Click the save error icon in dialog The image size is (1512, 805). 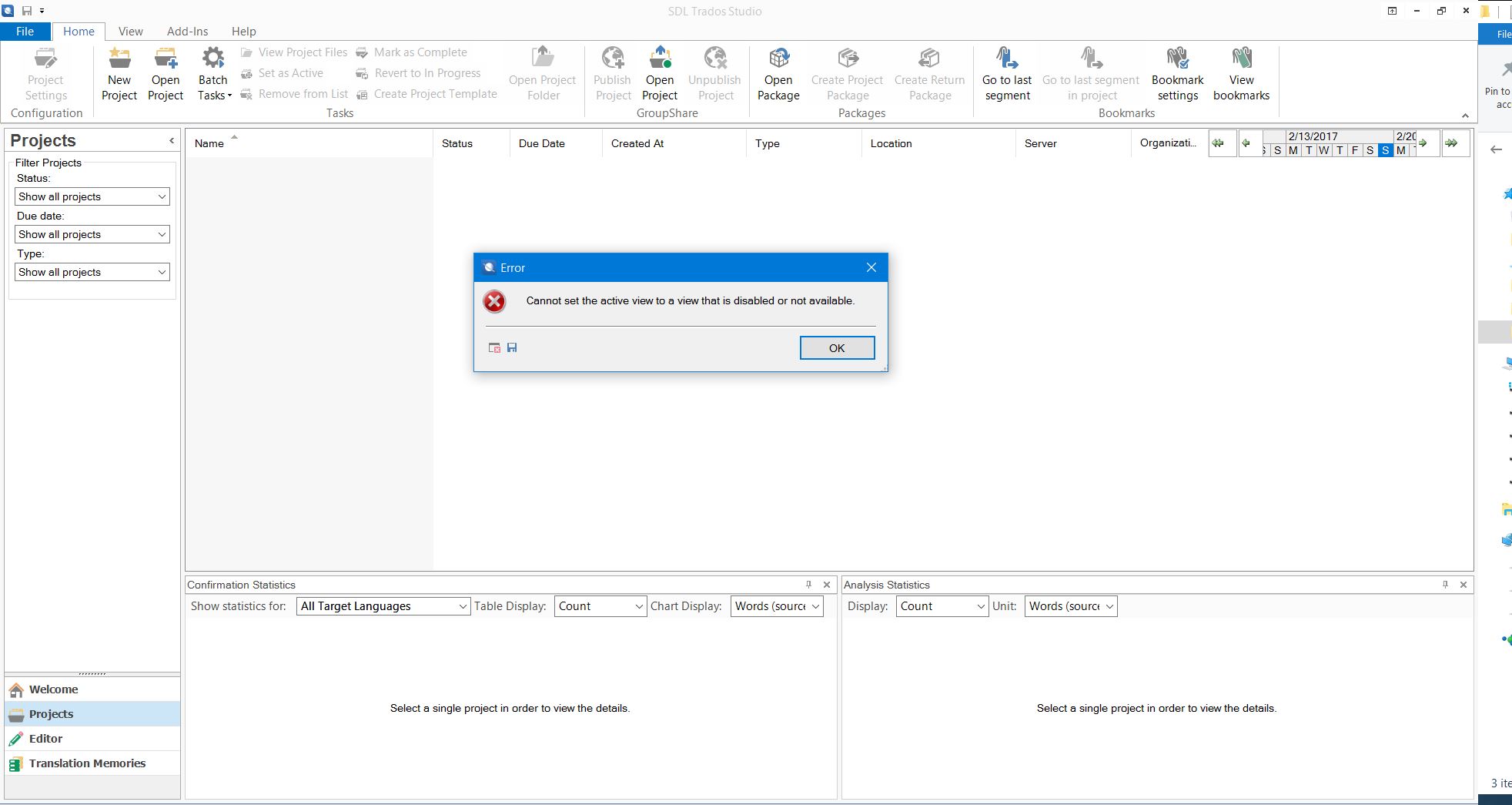pos(512,347)
